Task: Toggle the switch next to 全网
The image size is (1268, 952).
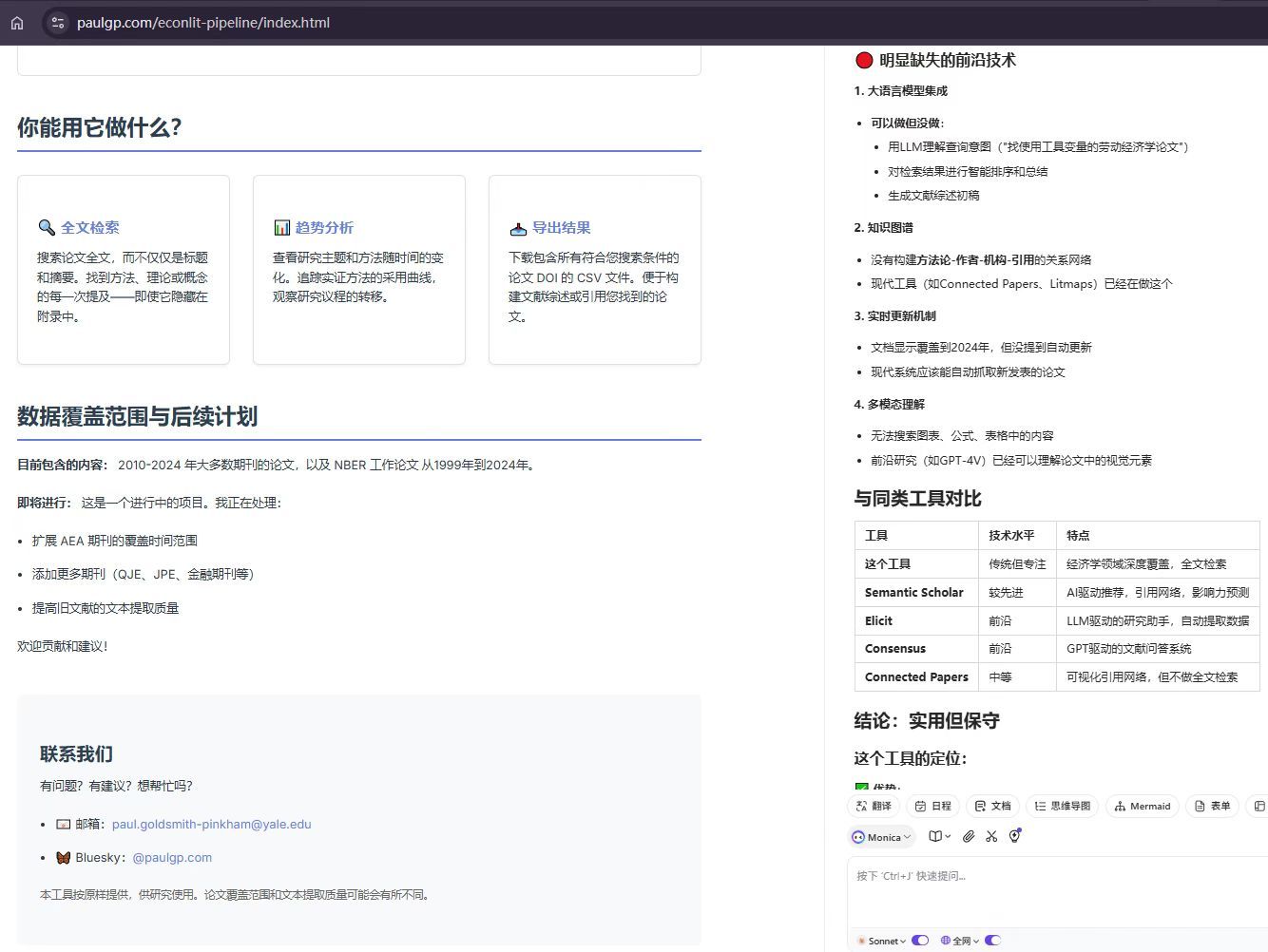Action: coord(992,941)
